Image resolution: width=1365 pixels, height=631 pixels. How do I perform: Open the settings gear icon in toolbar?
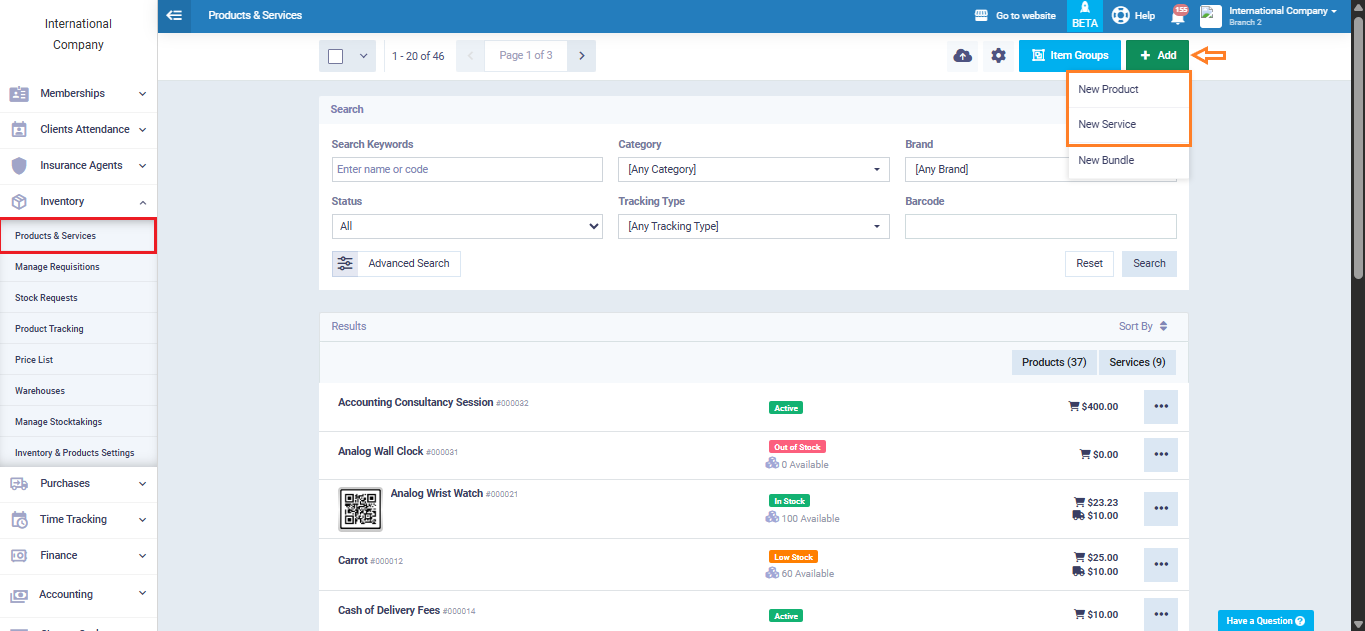click(x=998, y=56)
